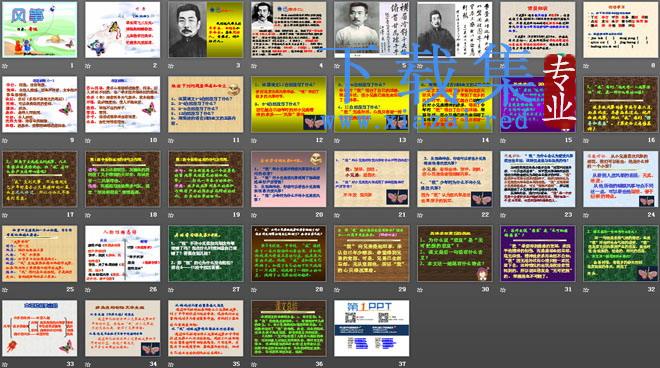Click the star icon under slide 27
Image resolution: width=660 pixels, height=368 pixels.
pos(171,290)
